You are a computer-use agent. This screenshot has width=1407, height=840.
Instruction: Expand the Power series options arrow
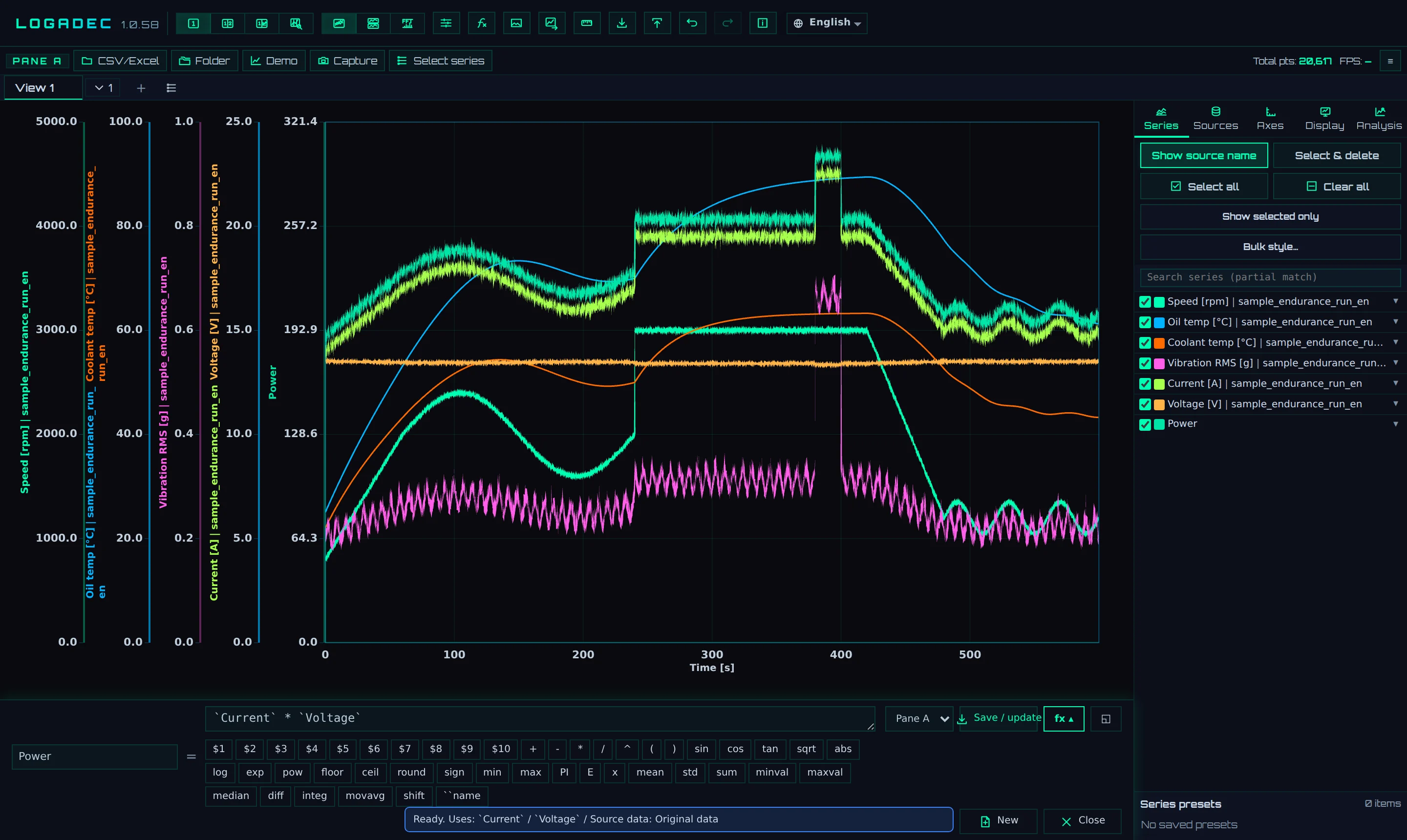[x=1396, y=424]
